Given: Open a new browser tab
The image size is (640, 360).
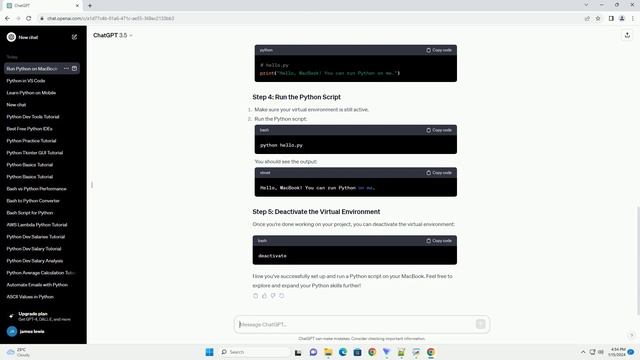Looking at the screenshot, I should (90, 6).
